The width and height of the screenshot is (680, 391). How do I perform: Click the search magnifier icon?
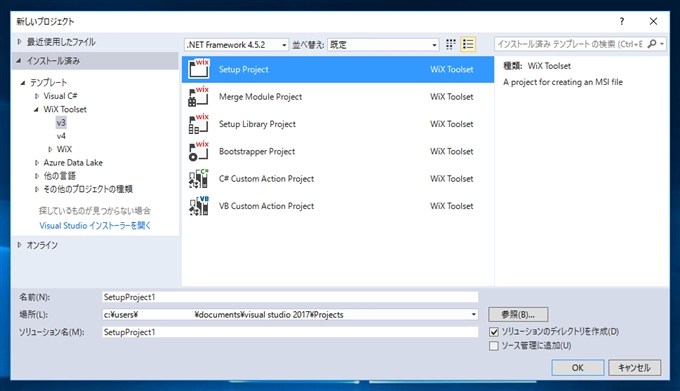click(x=651, y=44)
